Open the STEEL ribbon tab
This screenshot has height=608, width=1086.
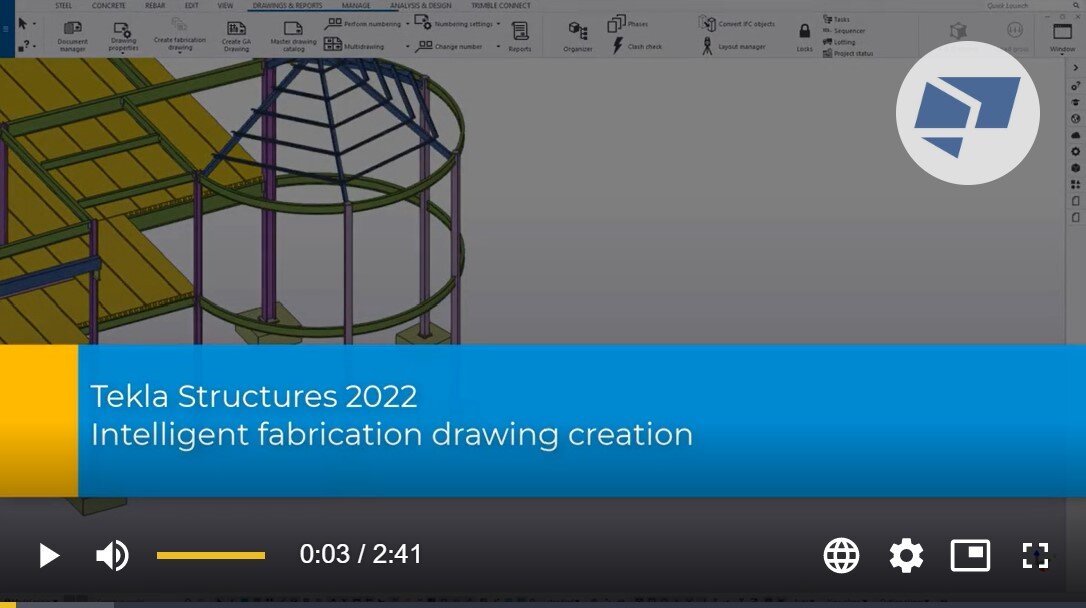(x=63, y=6)
